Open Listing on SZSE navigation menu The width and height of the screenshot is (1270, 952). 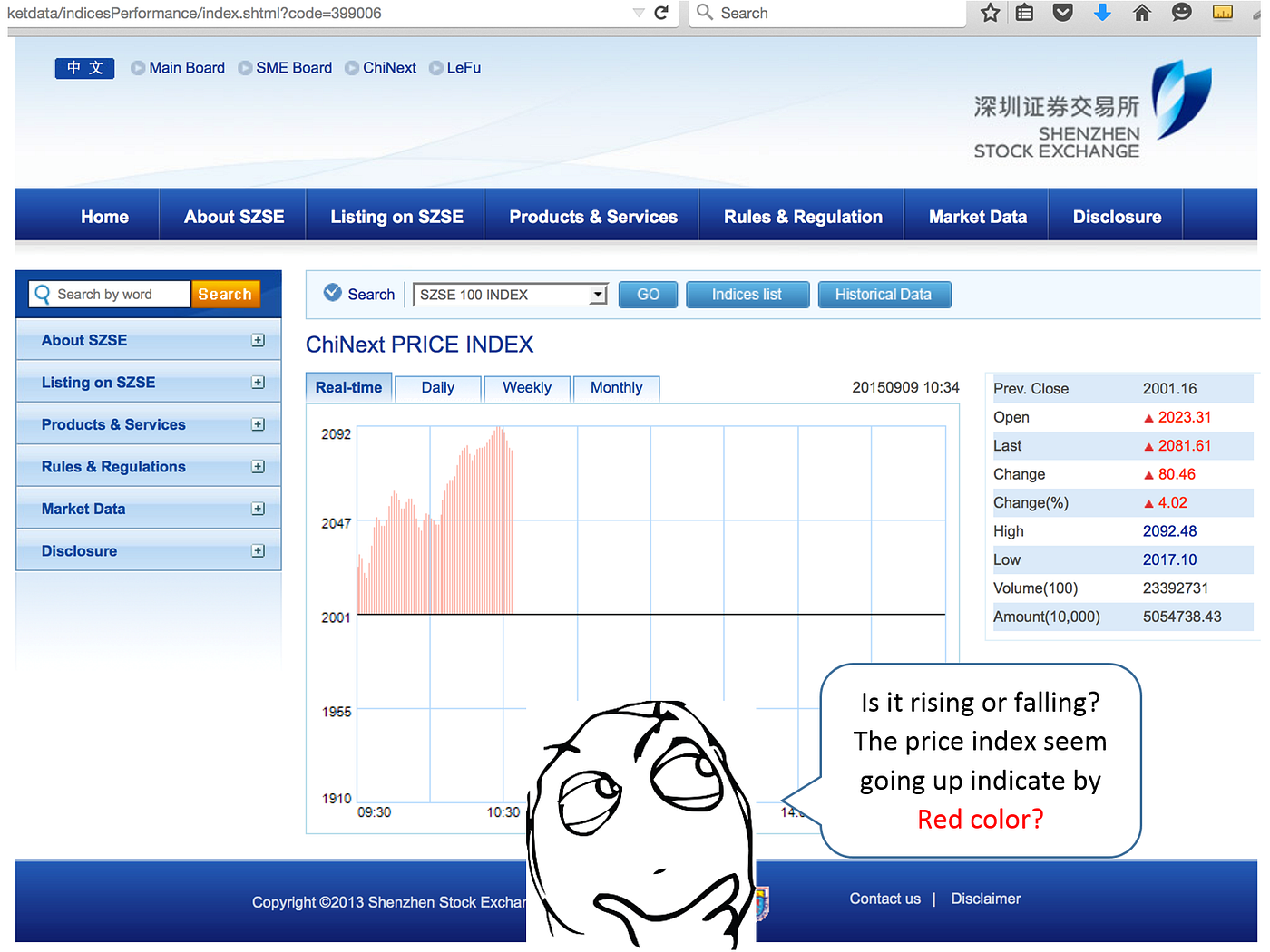(x=396, y=217)
